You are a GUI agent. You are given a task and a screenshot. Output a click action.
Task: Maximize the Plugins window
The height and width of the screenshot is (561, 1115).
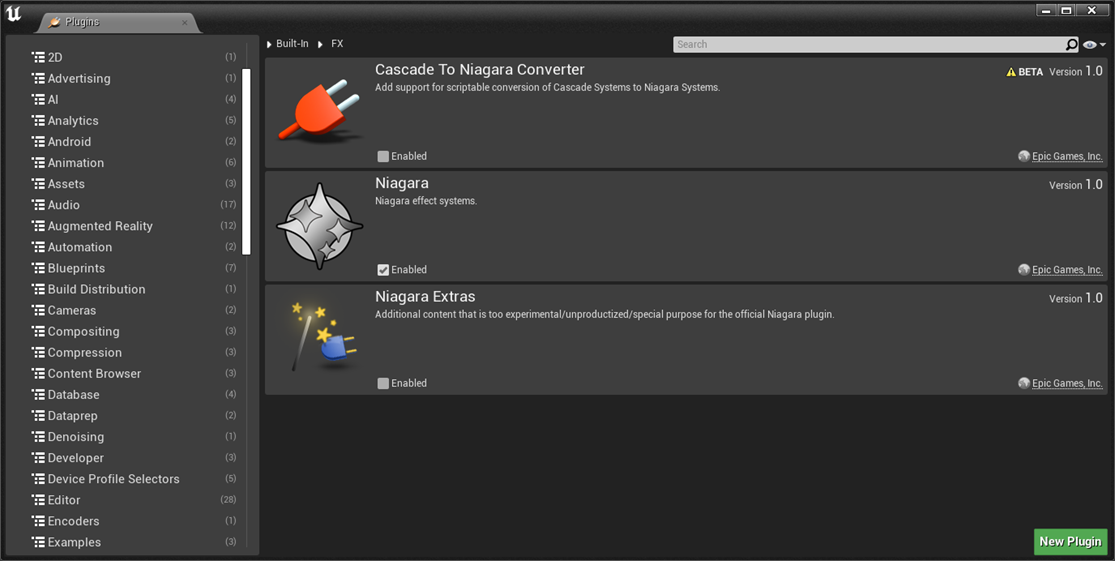[x=1066, y=10]
